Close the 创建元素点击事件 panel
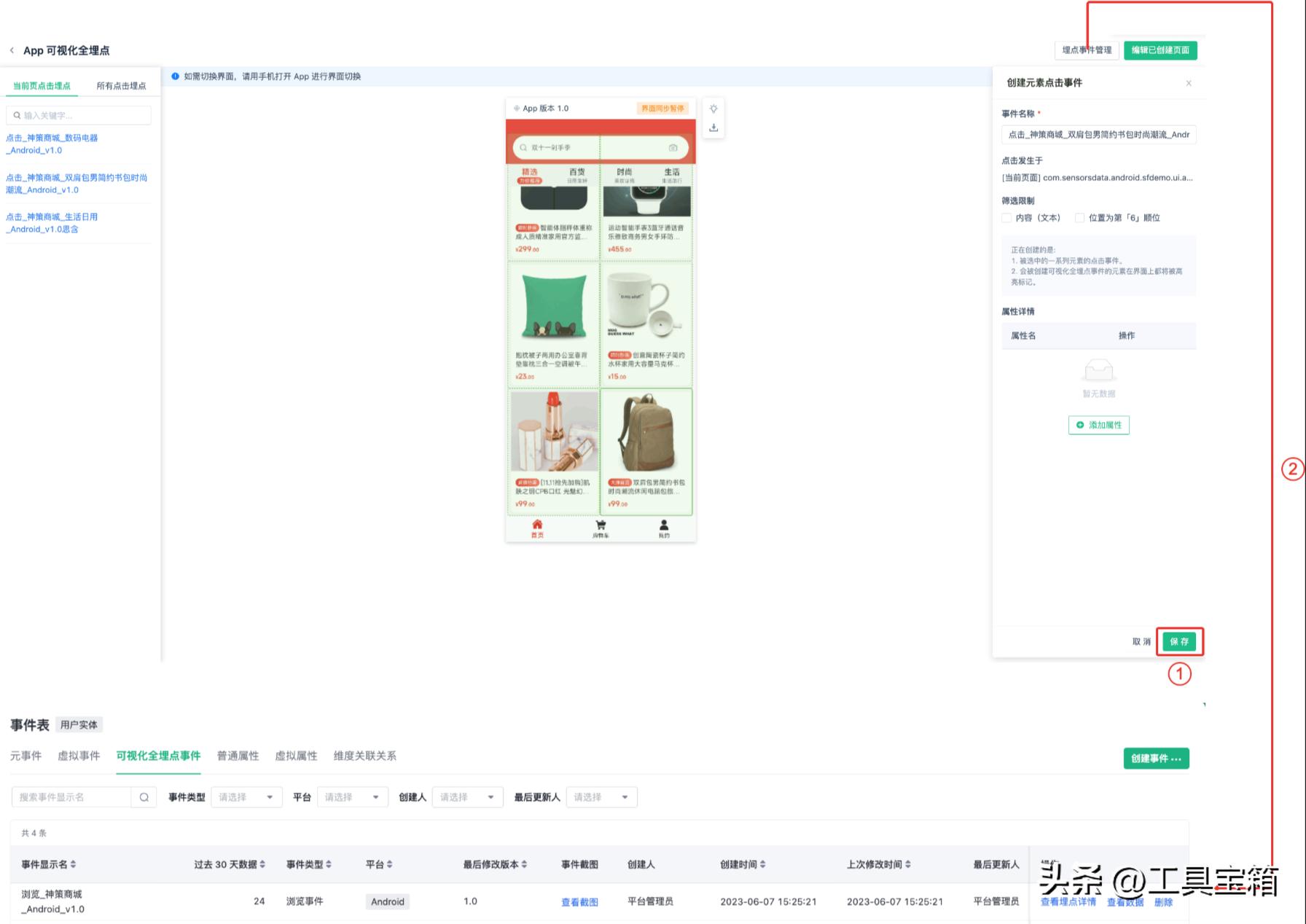 coord(1189,83)
